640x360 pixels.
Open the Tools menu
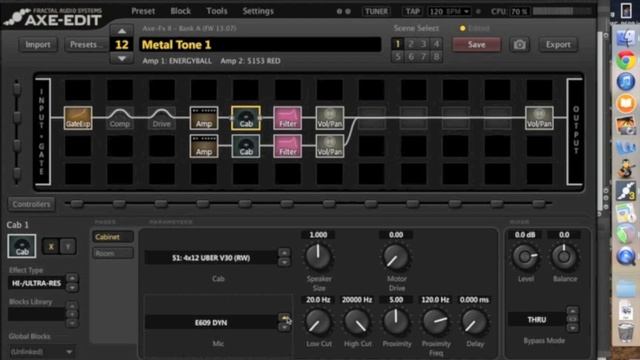pos(217,11)
